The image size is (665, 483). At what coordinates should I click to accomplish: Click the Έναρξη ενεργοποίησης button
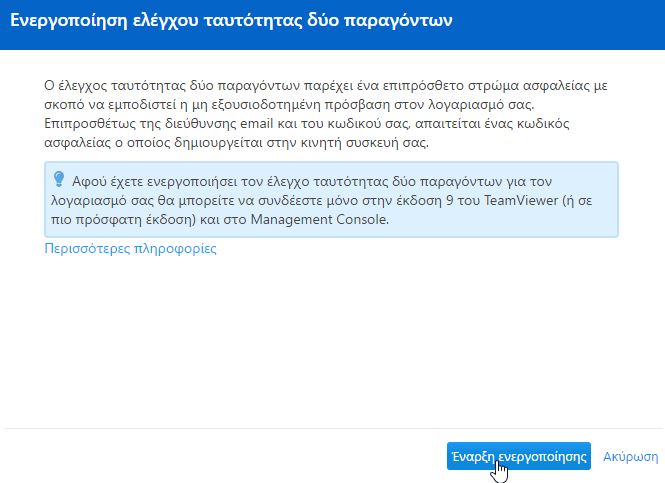(x=518, y=456)
